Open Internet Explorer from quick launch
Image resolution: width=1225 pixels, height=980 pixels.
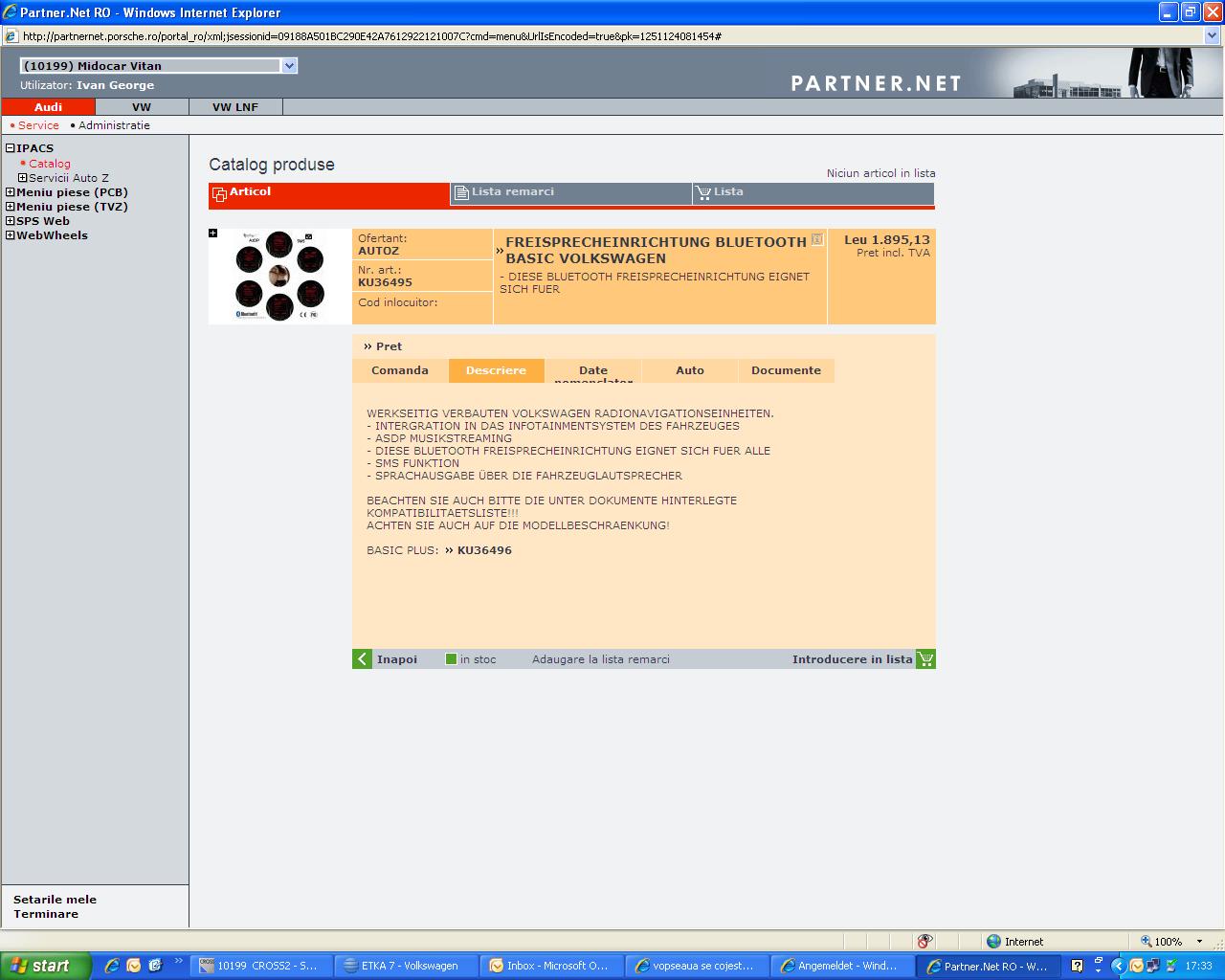(x=112, y=966)
